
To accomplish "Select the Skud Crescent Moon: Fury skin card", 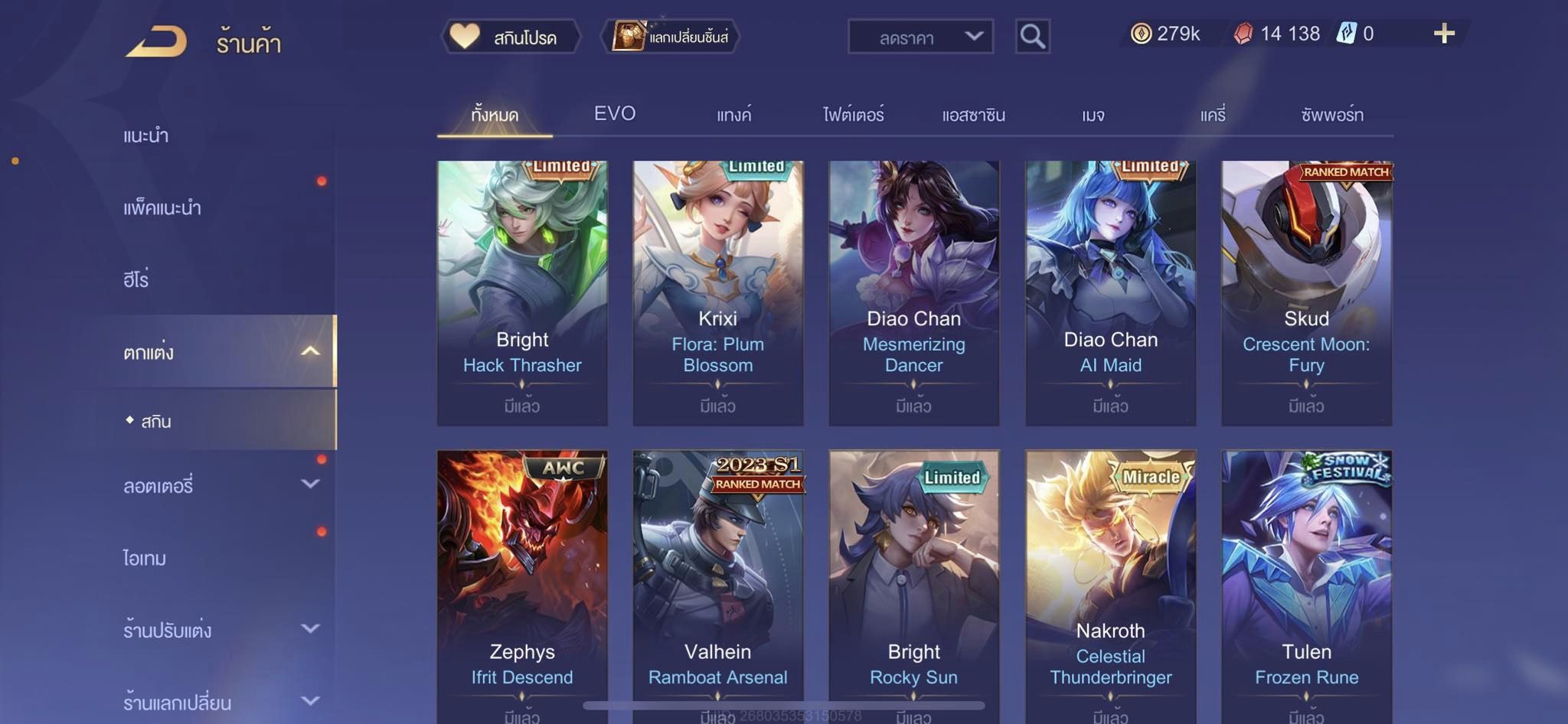I will click(1306, 293).
